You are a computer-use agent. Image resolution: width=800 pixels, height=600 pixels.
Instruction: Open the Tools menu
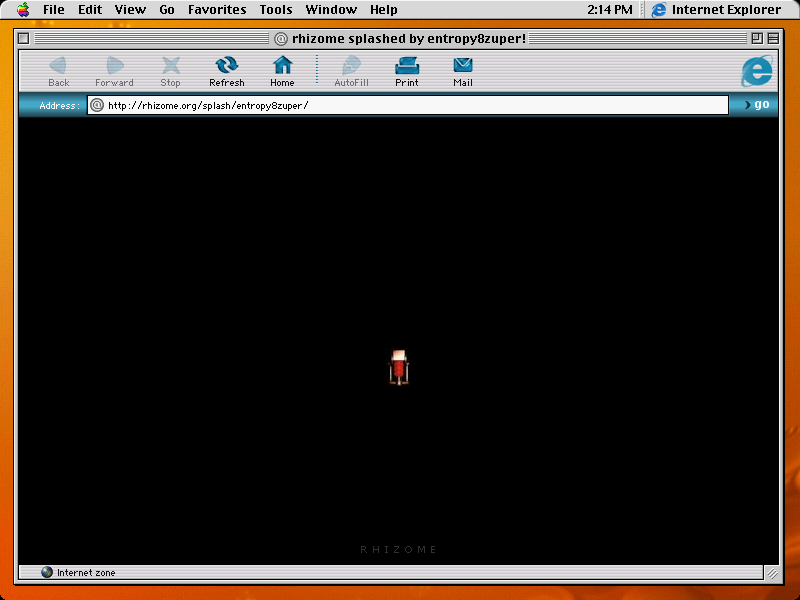coord(276,9)
